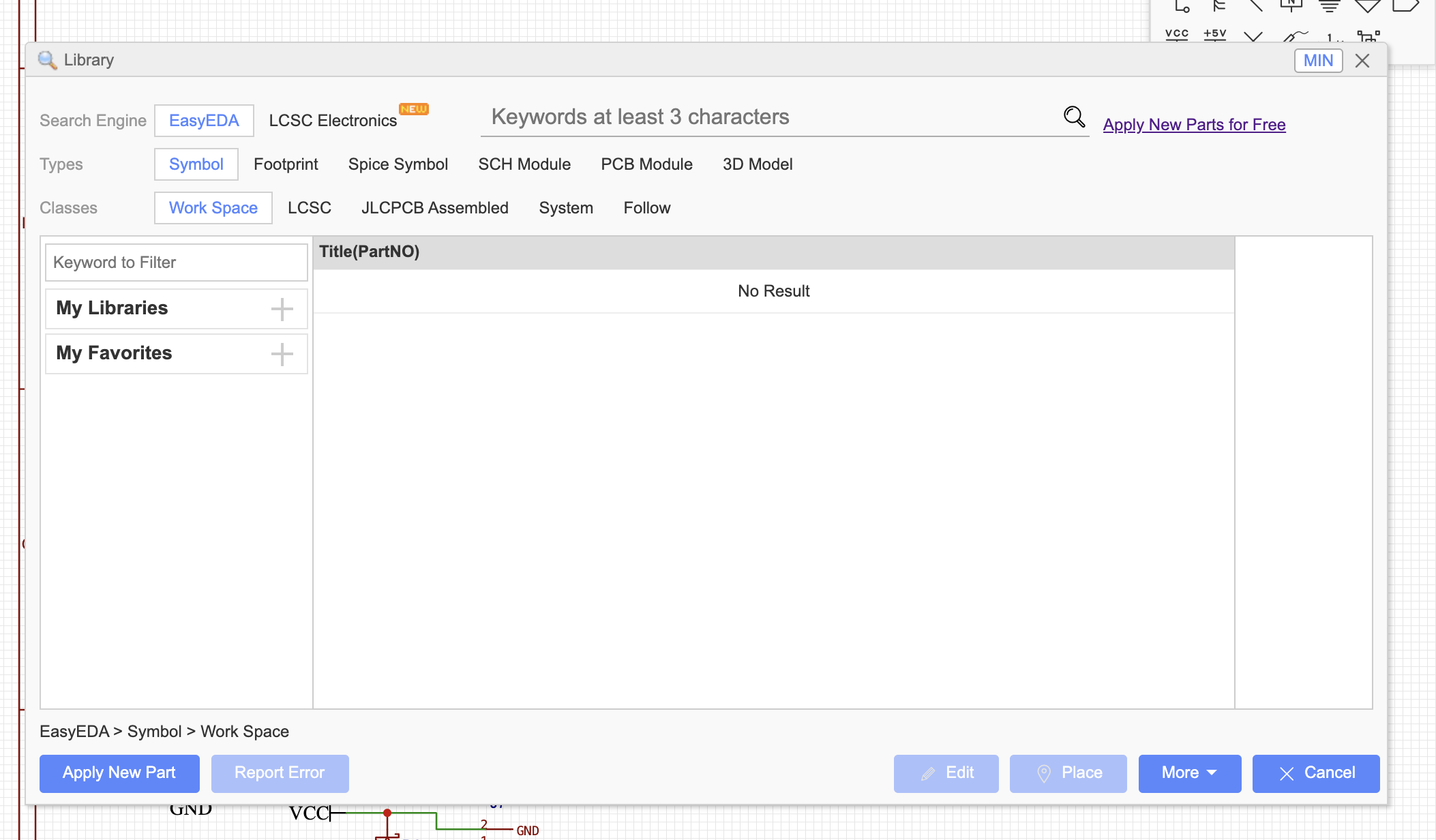Focus the Keyword to Filter field
1436x840 pixels.
[x=177, y=262]
